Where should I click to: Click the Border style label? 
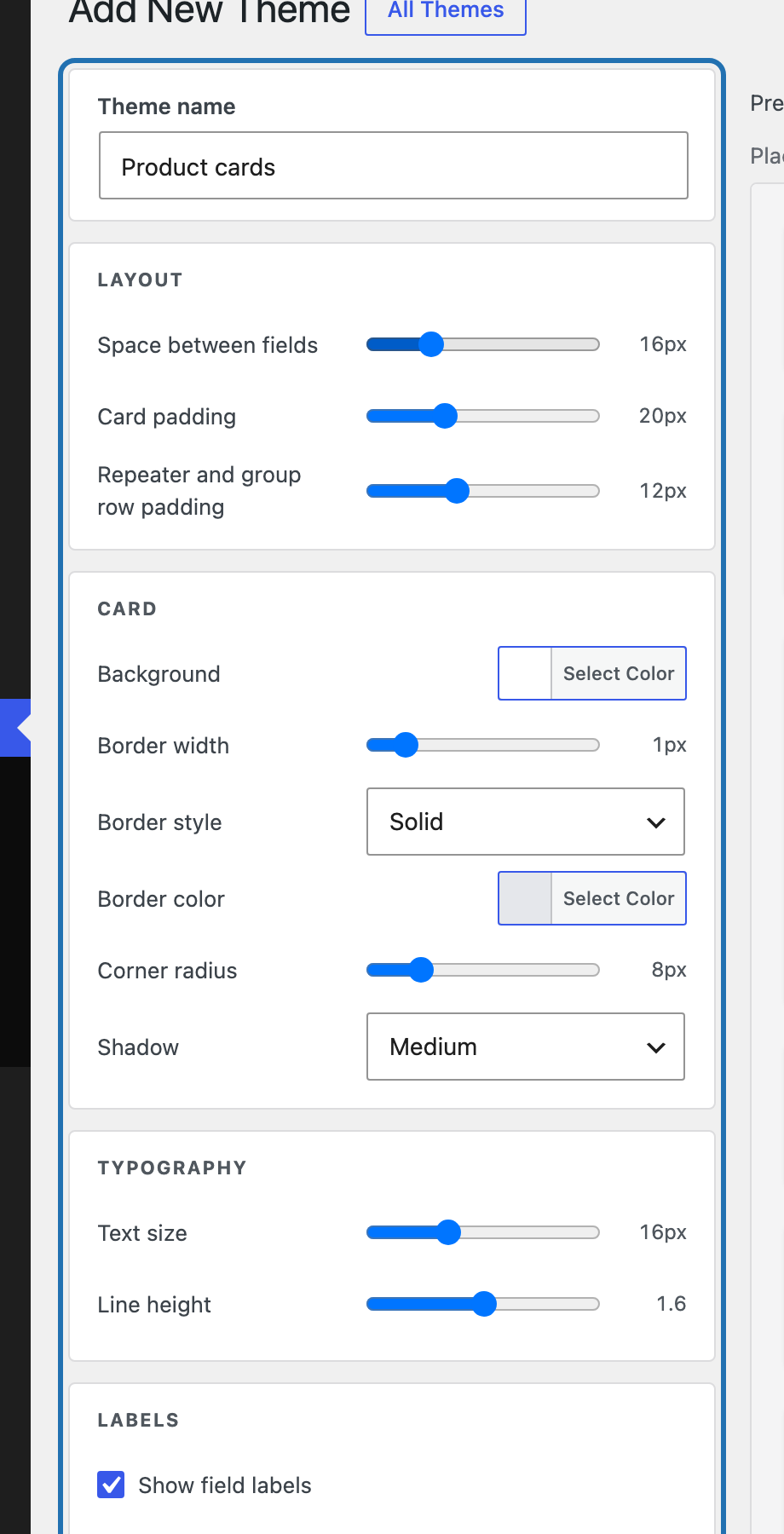coord(160,822)
